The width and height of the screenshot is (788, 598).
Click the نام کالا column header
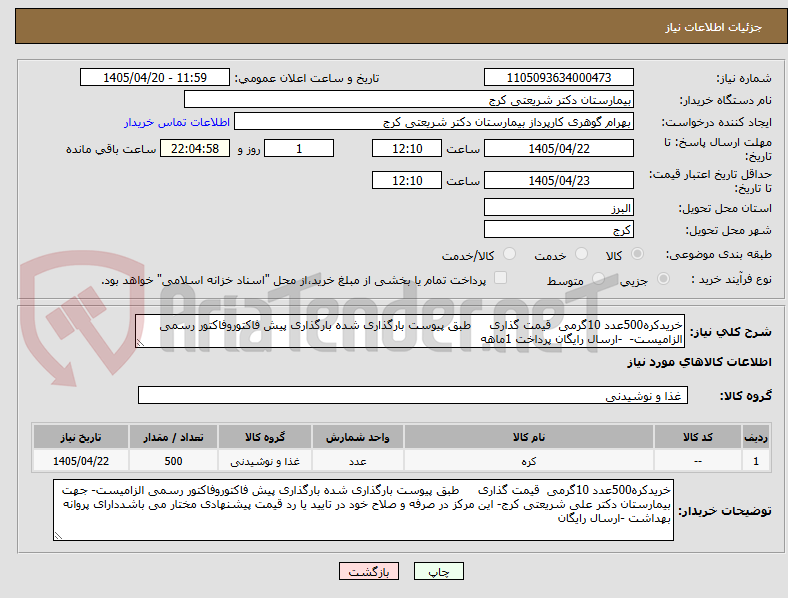[x=529, y=437]
